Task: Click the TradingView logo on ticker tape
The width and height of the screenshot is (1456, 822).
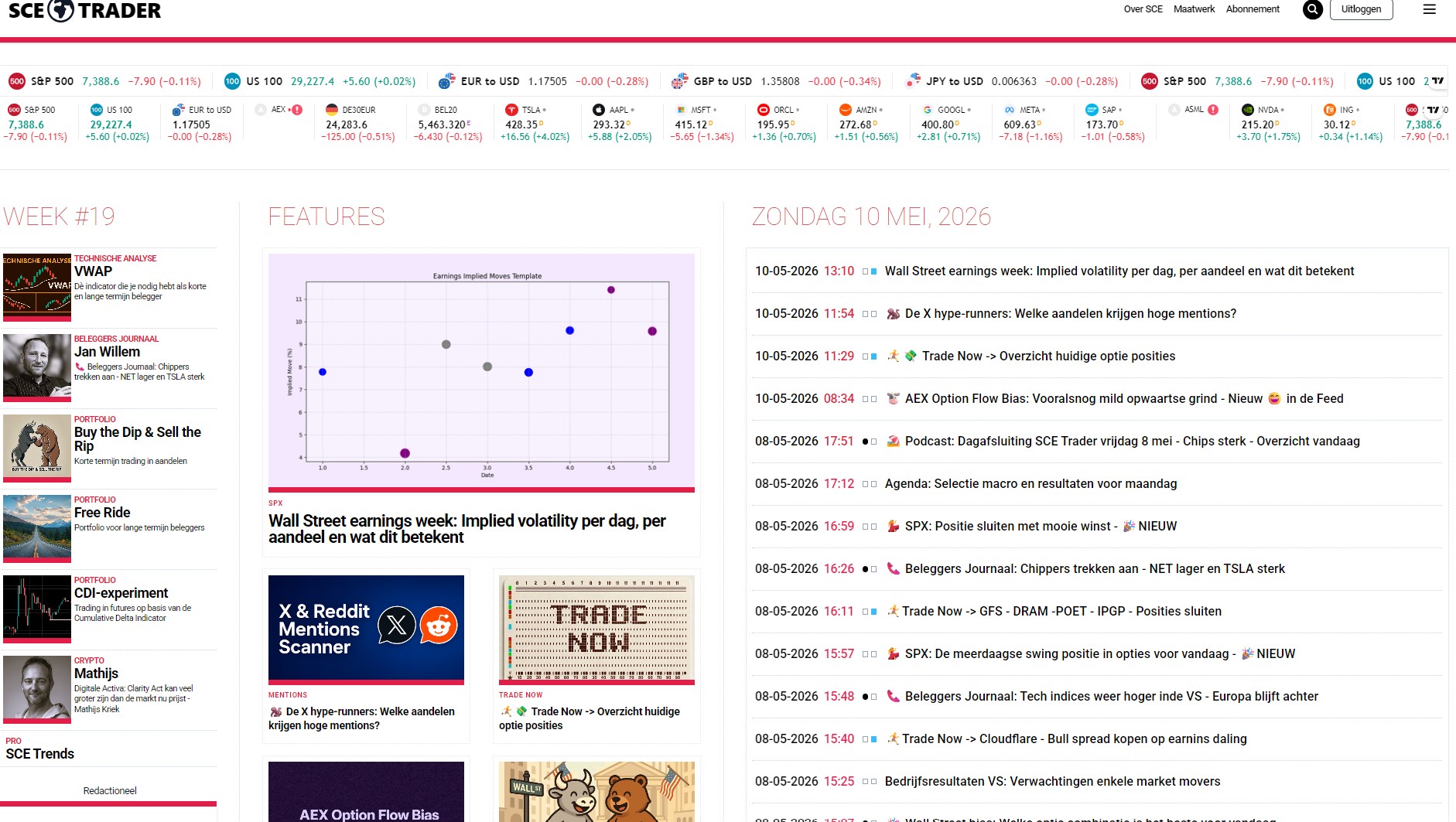Action: [x=1437, y=80]
